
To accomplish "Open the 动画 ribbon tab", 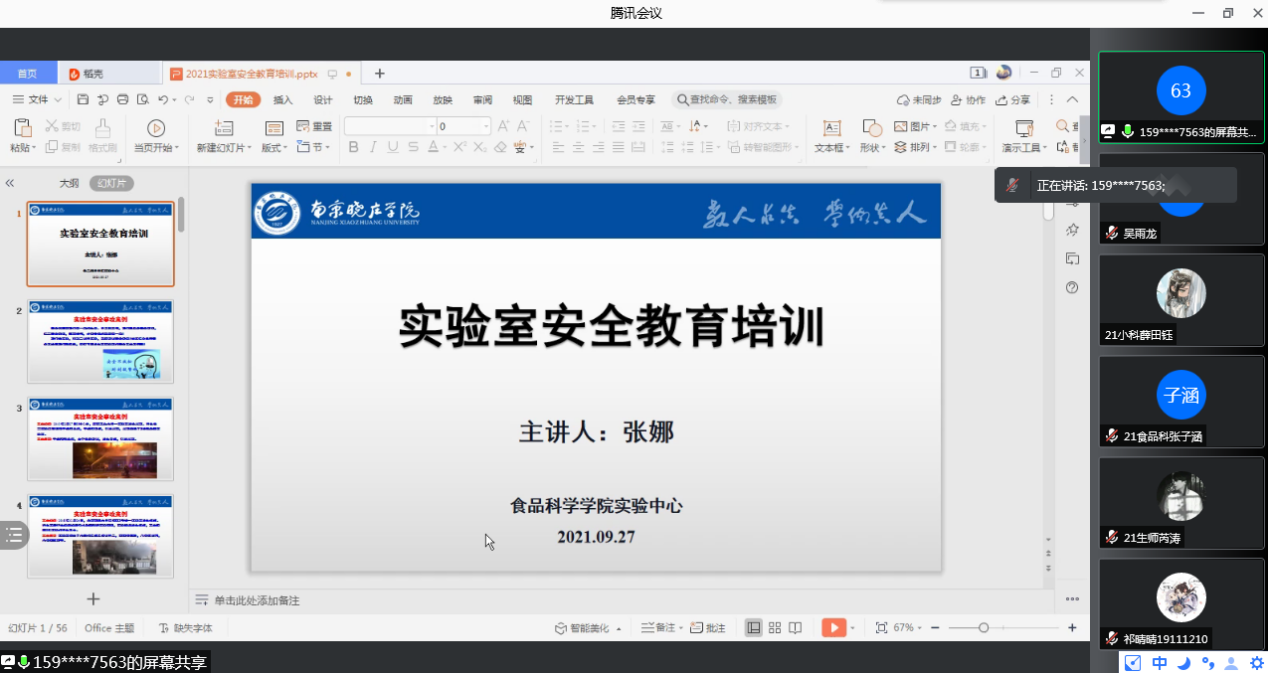I will (403, 100).
